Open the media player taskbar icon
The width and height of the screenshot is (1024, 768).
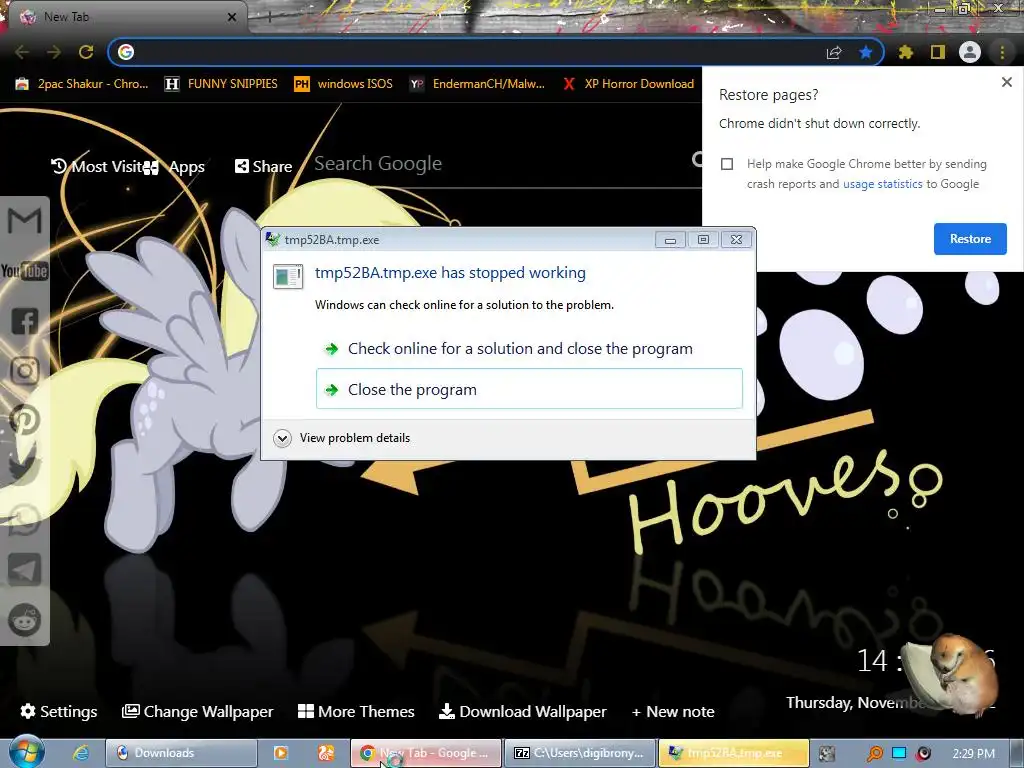pyautogui.click(x=281, y=753)
